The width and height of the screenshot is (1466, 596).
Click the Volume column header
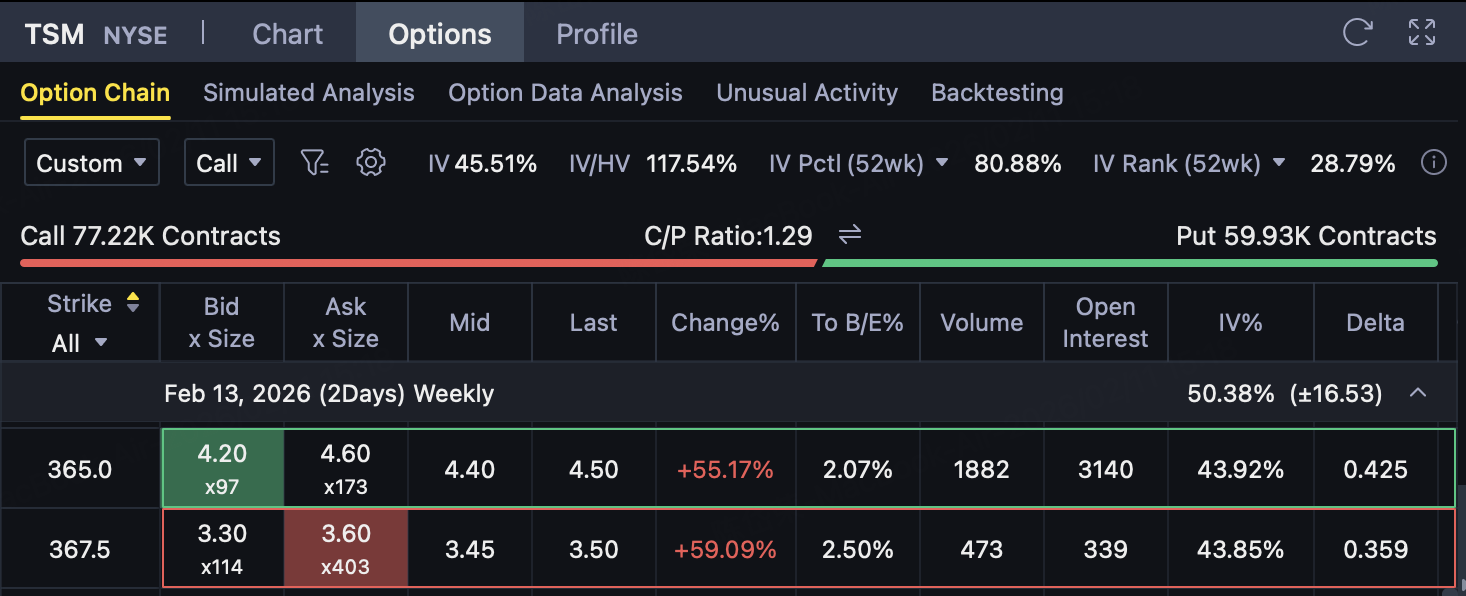point(981,323)
